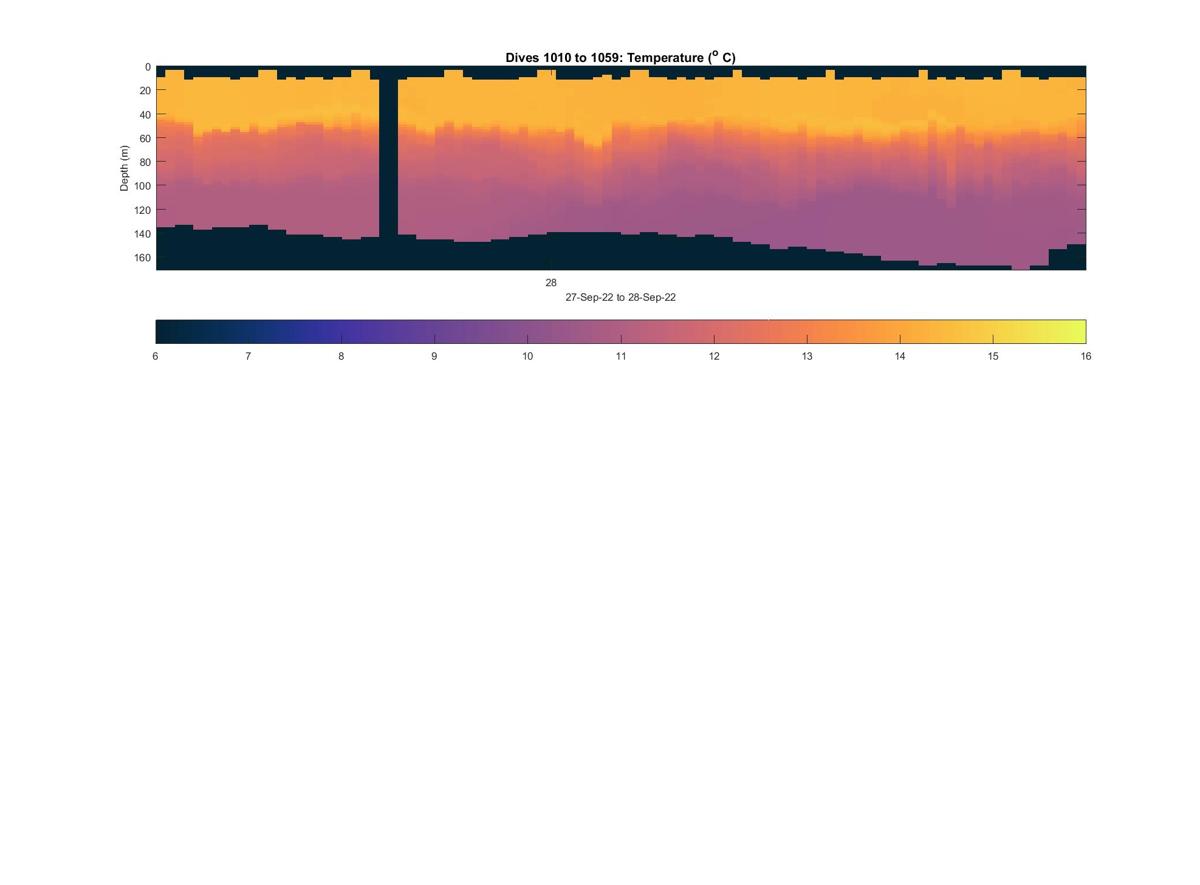Click the depth tick label '60'

(145, 139)
